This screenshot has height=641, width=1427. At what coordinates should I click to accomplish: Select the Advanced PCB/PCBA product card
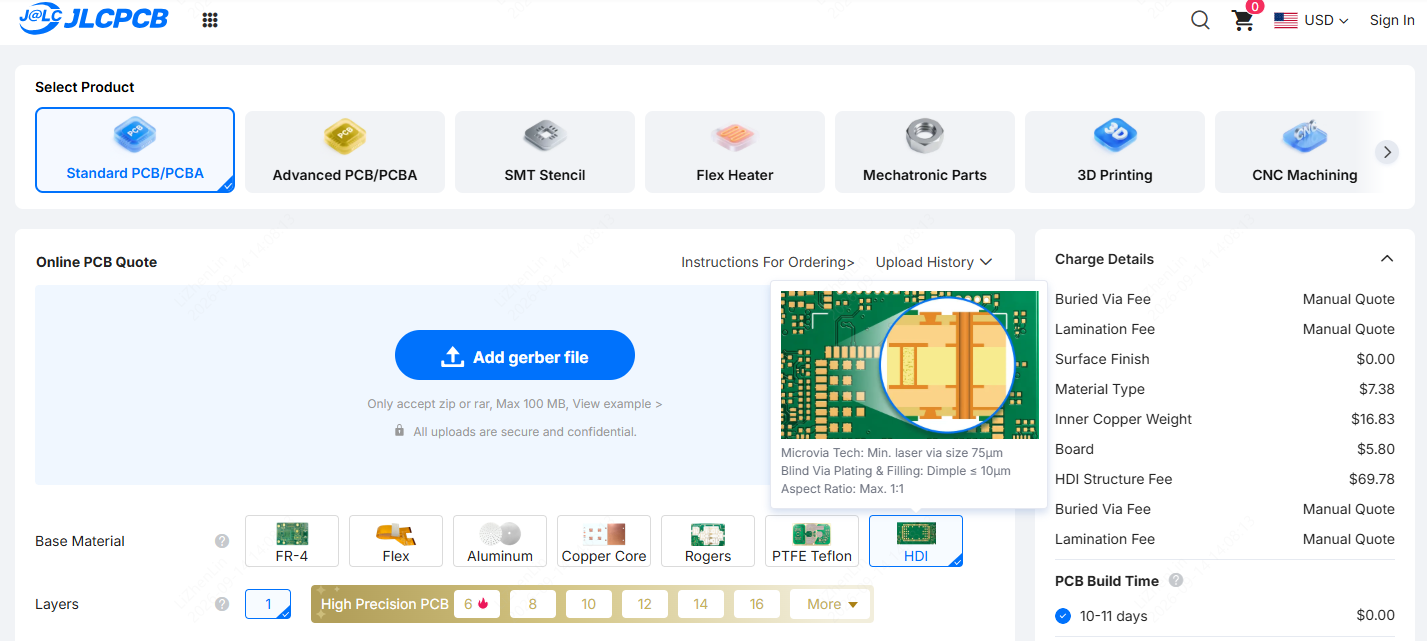click(345, 152)
